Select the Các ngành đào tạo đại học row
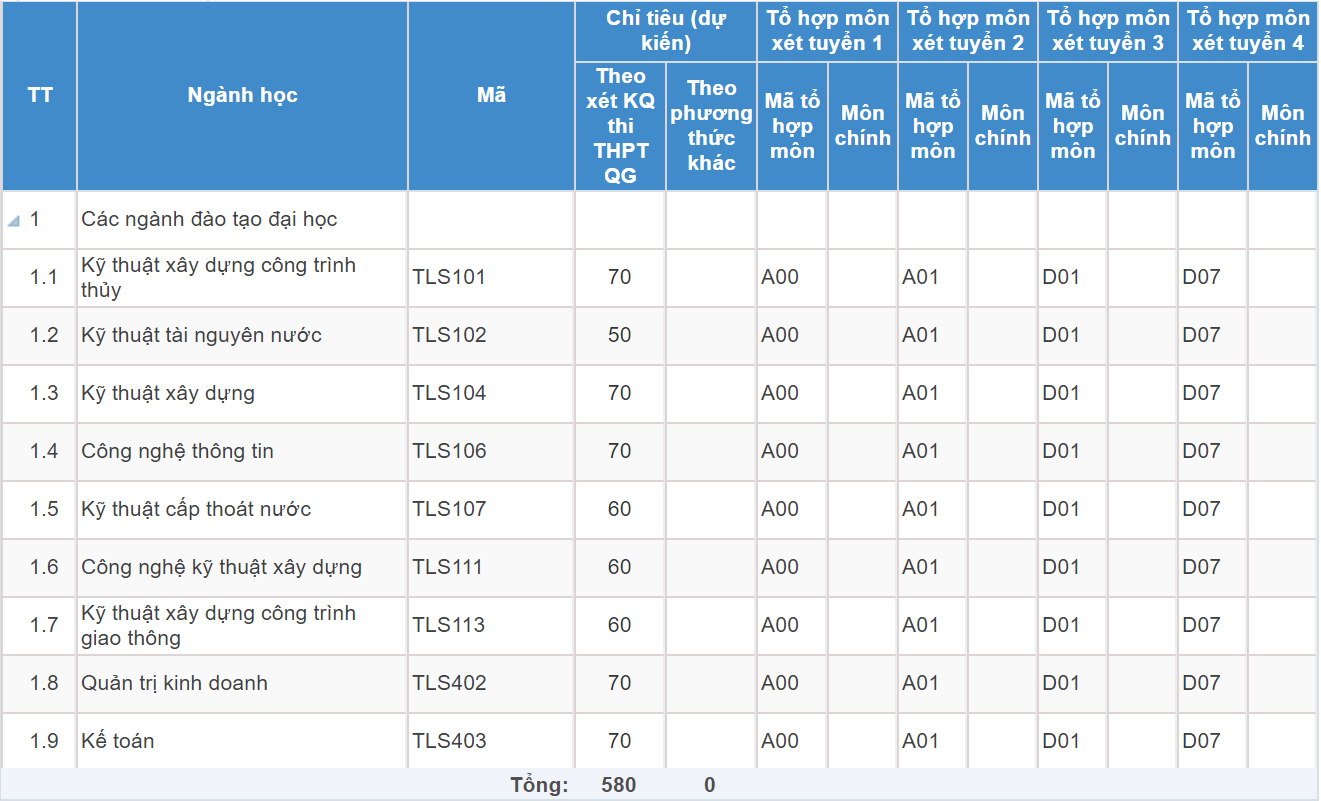The image size is (1321, 801). [209, 219]
